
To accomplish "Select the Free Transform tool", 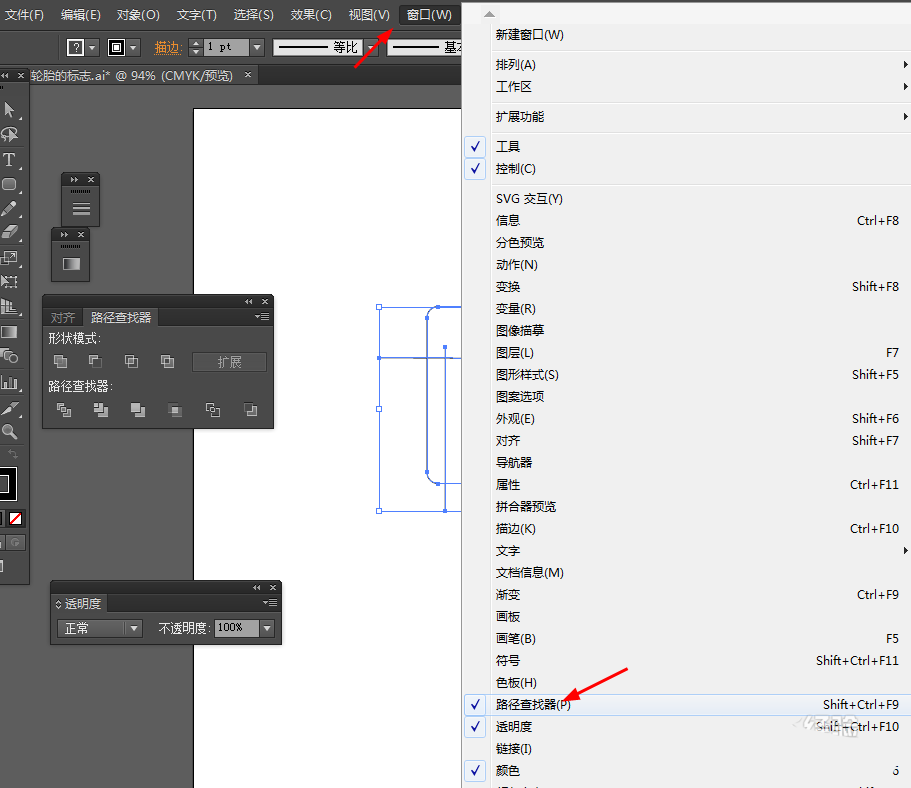I will point(9,282).
